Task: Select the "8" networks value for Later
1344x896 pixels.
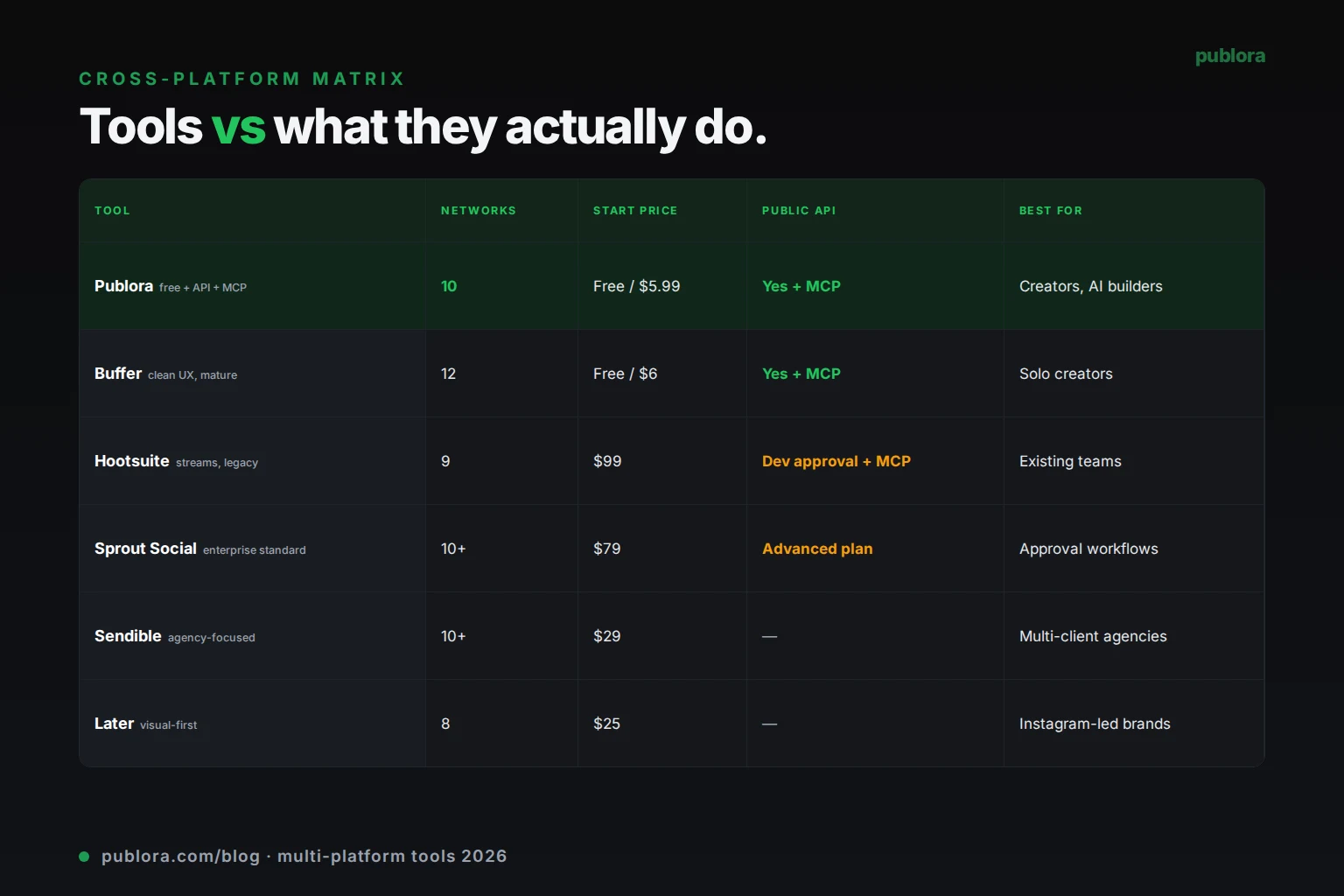Action: click(445, 724)
